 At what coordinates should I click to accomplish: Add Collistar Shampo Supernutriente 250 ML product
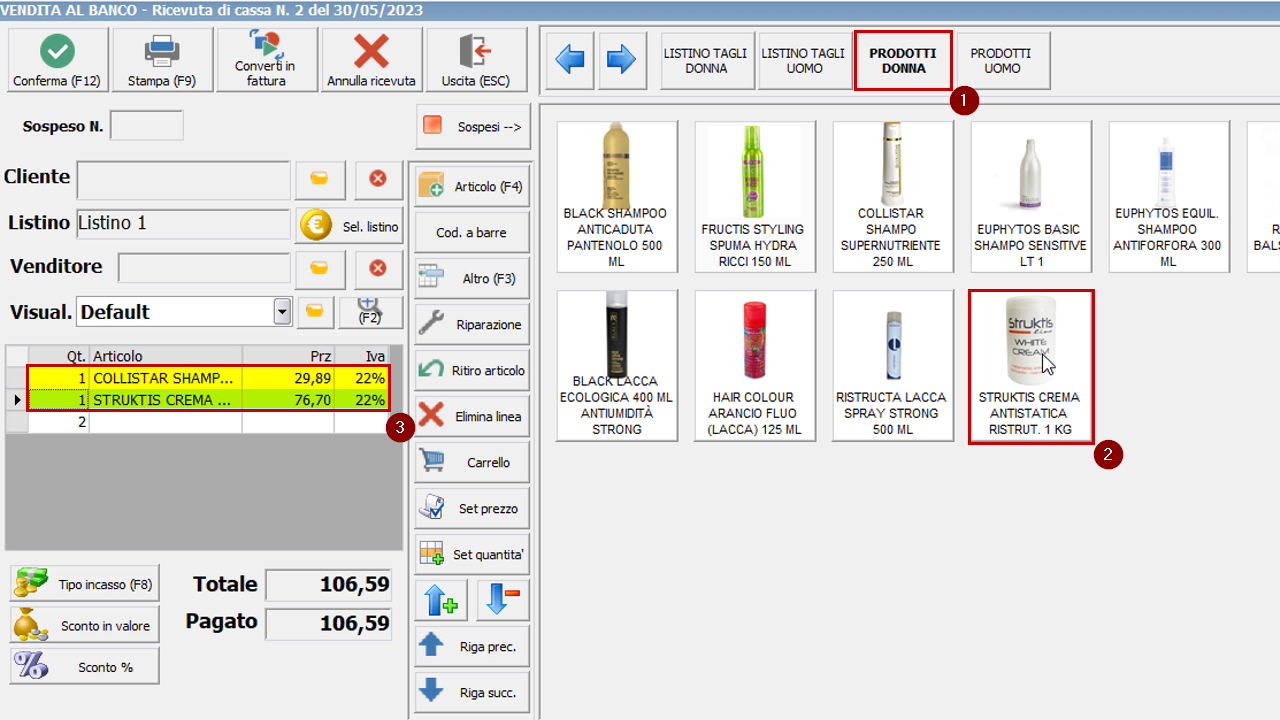(x=893, y=197)
